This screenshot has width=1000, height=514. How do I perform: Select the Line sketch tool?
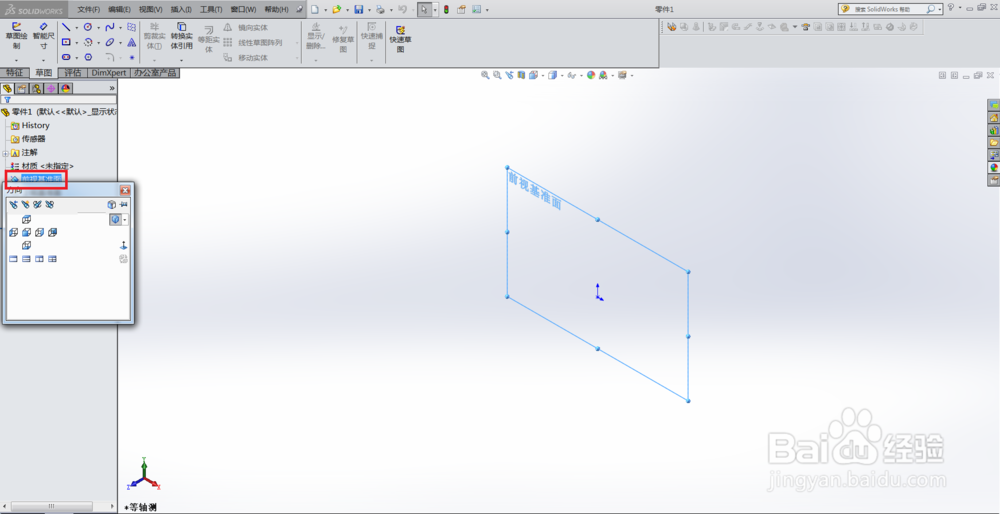click(x=66, y=27)
